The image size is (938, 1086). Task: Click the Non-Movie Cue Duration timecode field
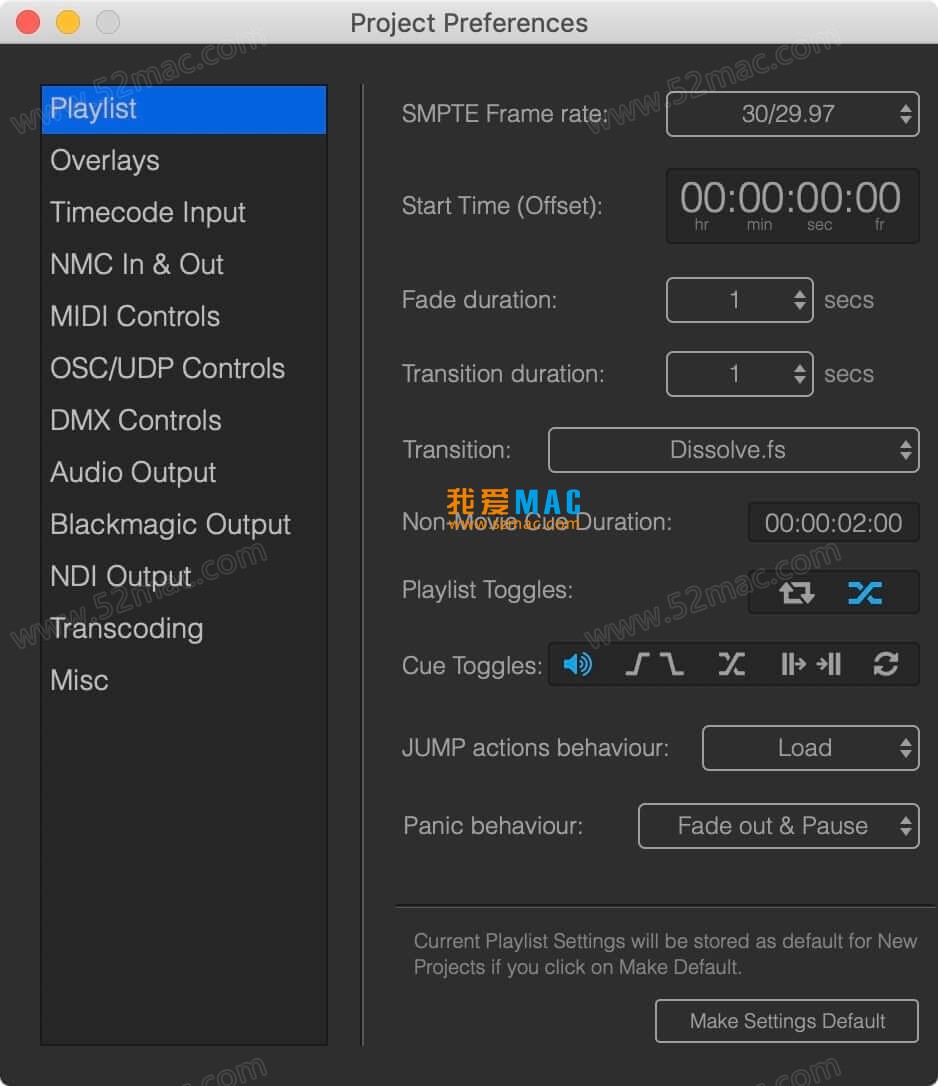click(833, 522)
